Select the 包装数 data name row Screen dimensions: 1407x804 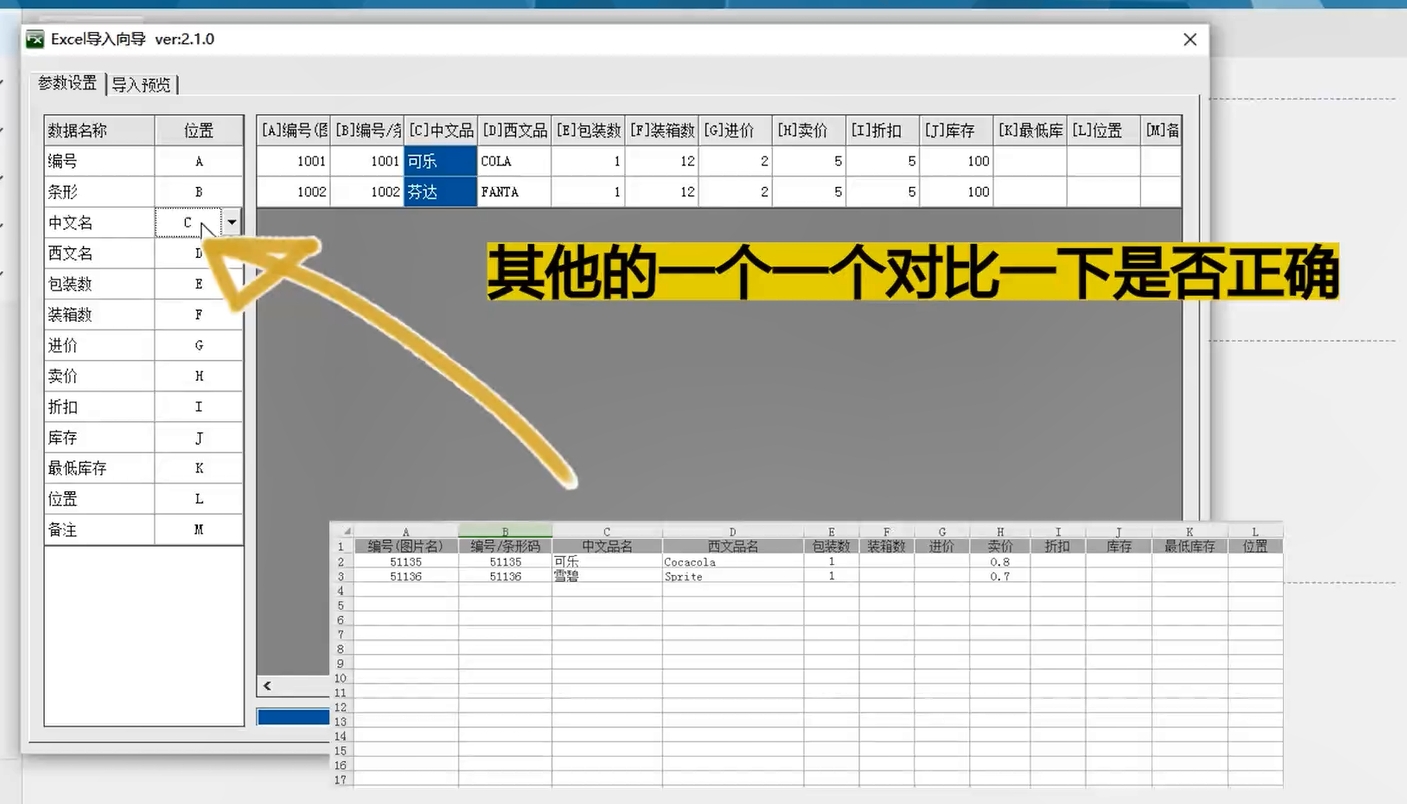pos(100,284)
